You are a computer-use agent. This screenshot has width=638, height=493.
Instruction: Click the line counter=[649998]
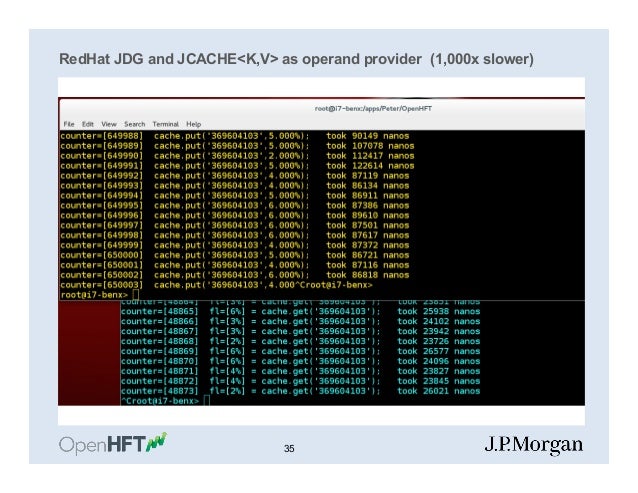pyautogui.click(x=234, y=235)
